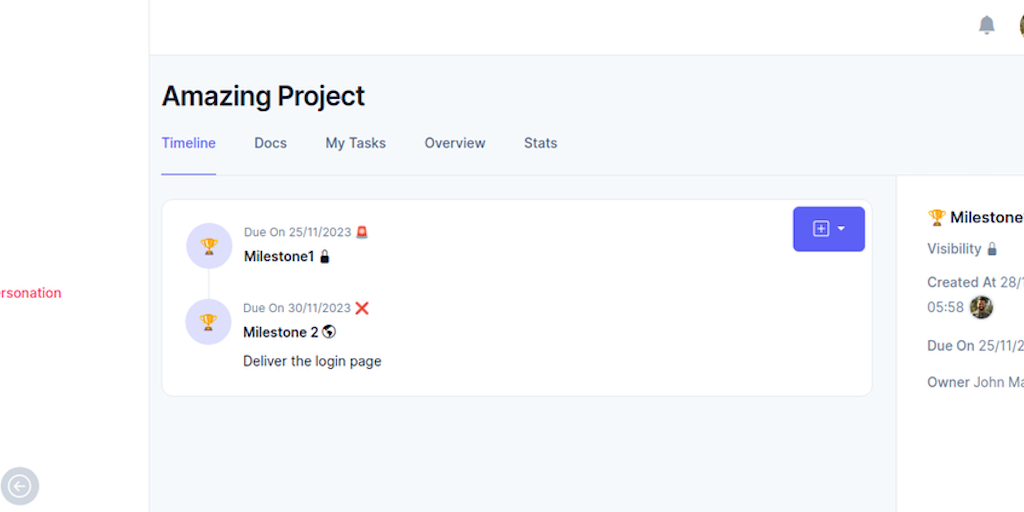Open the purple add item dropdown

tap(828, 229)
